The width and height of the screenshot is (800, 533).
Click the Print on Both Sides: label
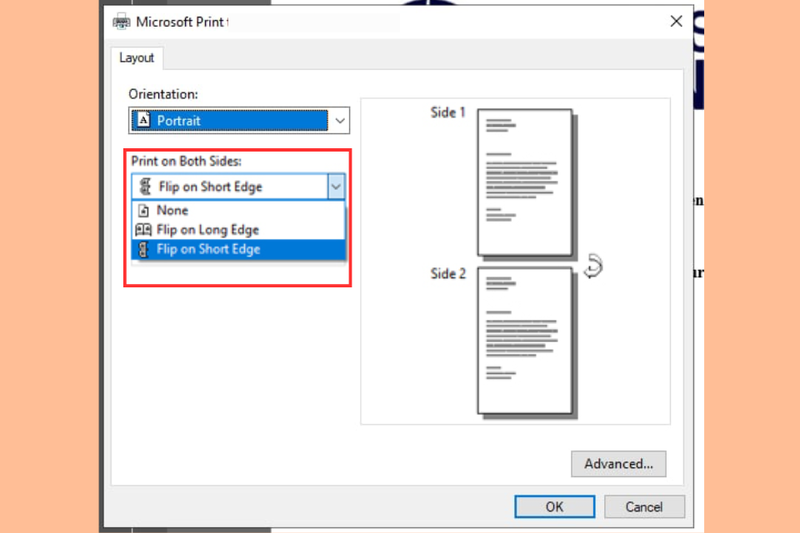(186, 161)
